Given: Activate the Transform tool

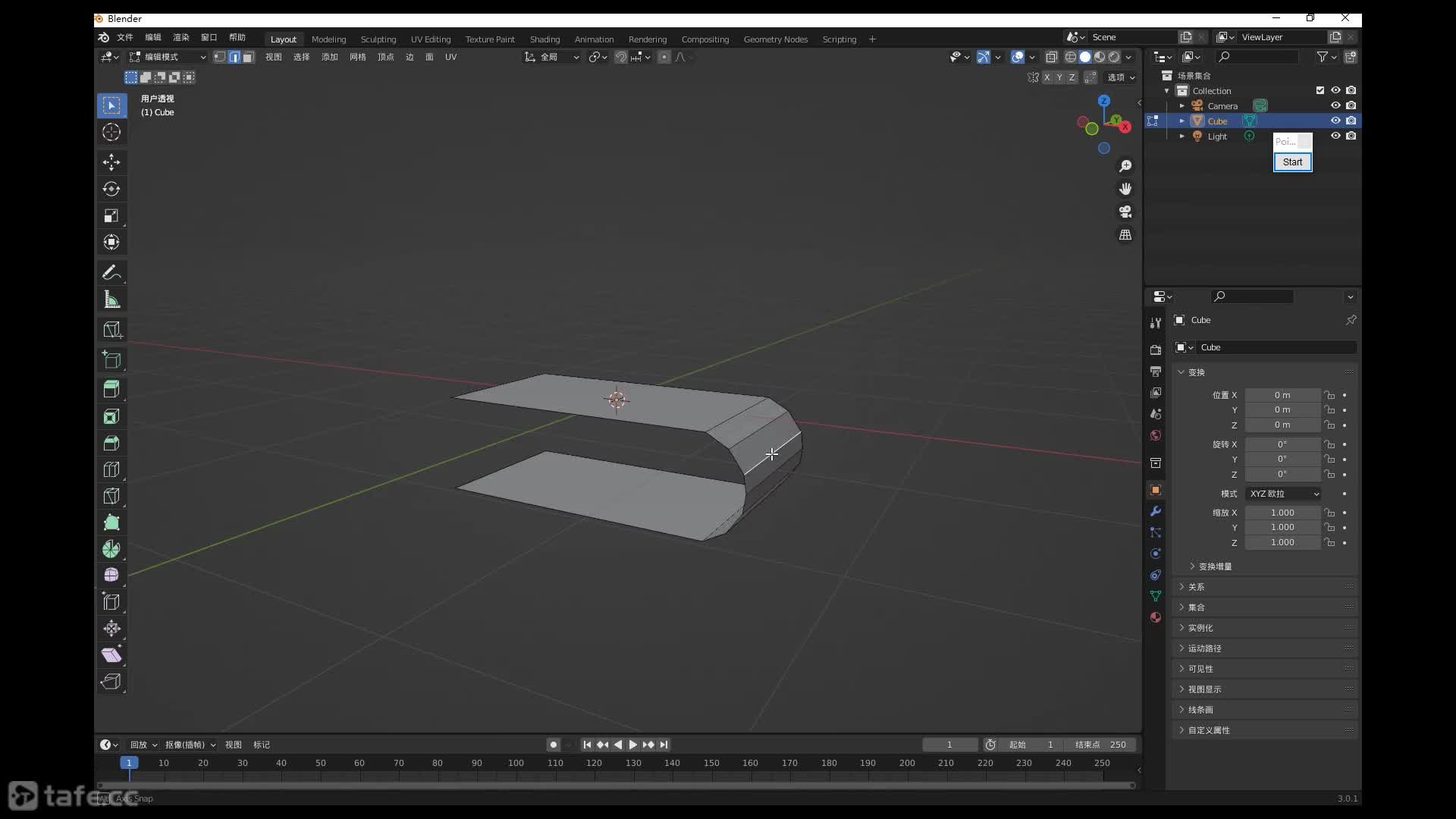Looking at the screenshot, I should tap(111, 242).
